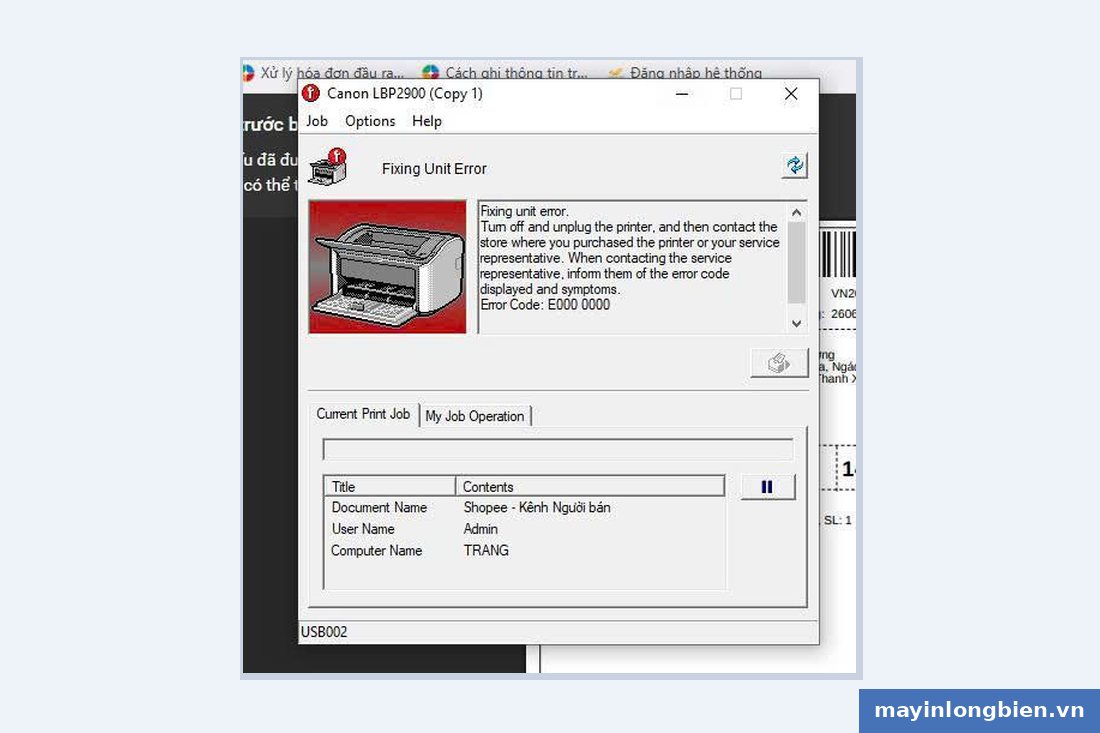
Task: Minimize the Canon LBP2900 window
Action: point(682,94)
